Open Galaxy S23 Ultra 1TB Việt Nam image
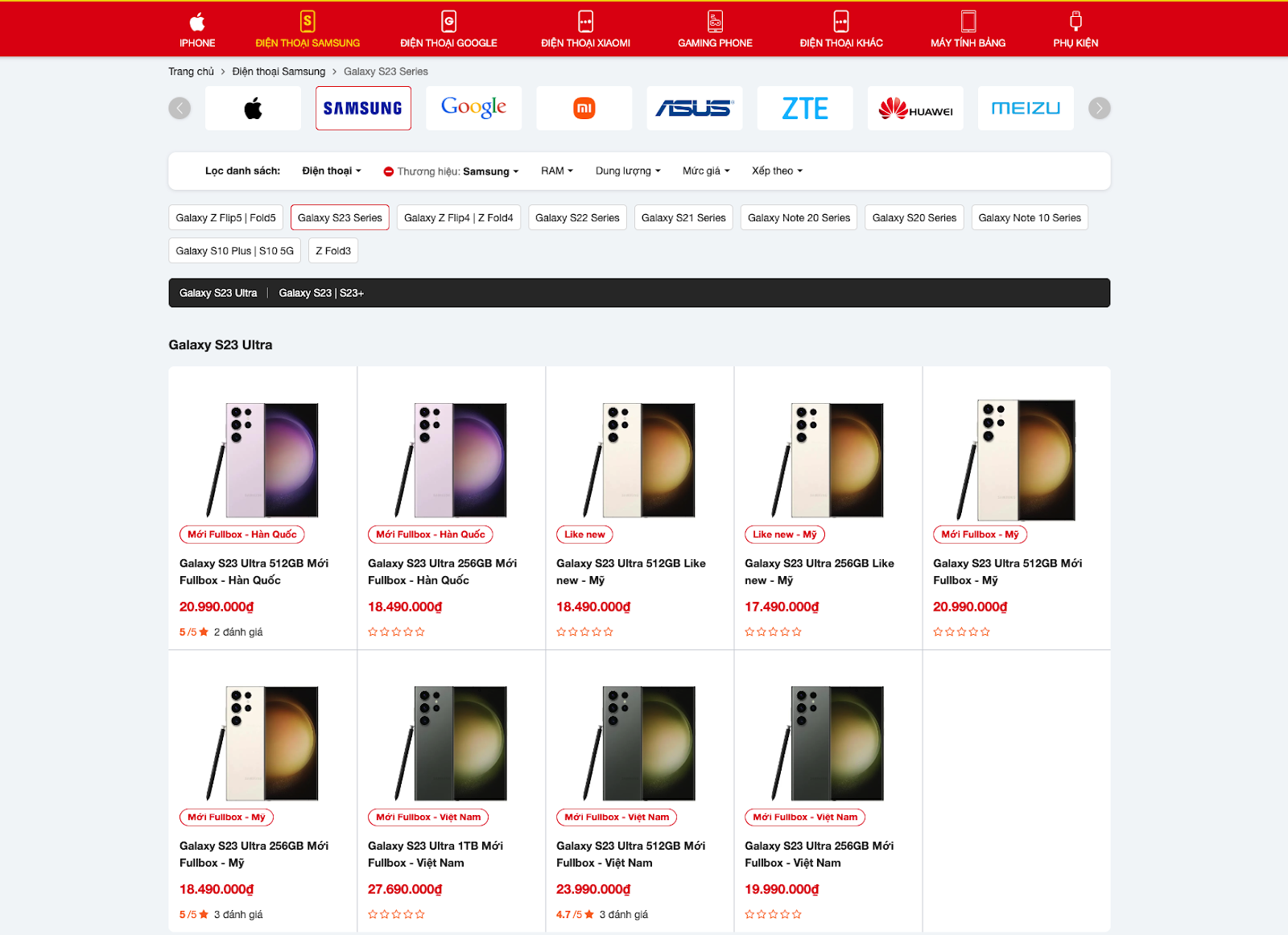 451,743
